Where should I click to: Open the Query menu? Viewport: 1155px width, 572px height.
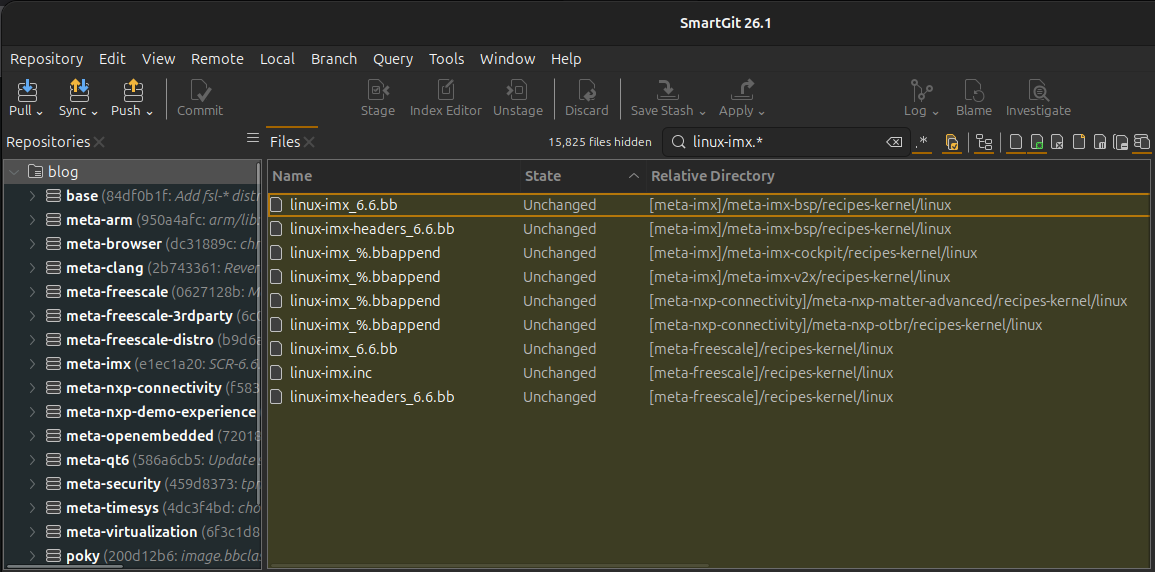click(x=393, y=59)
